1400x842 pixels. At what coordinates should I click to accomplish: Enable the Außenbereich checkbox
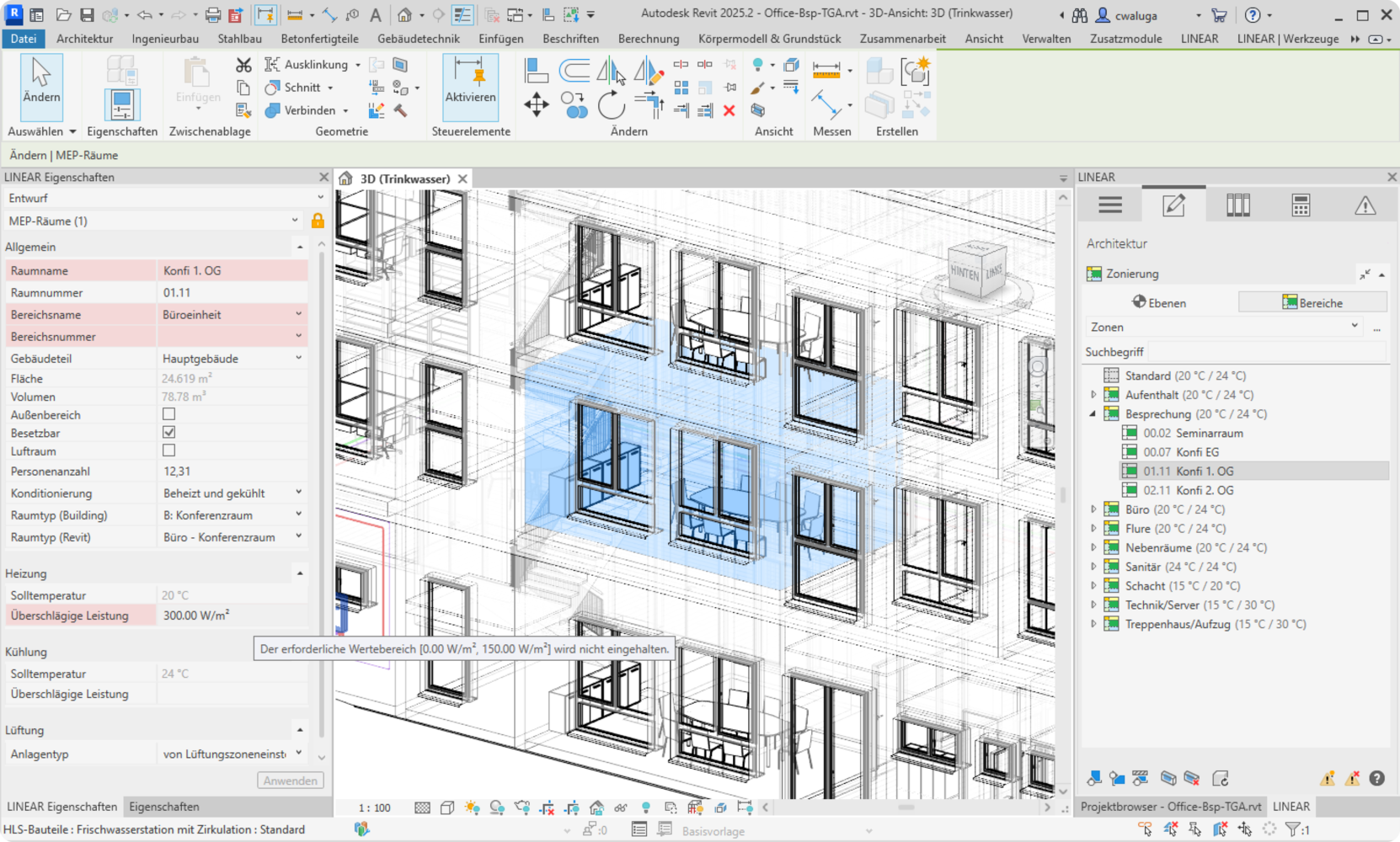tap(169, 414)
